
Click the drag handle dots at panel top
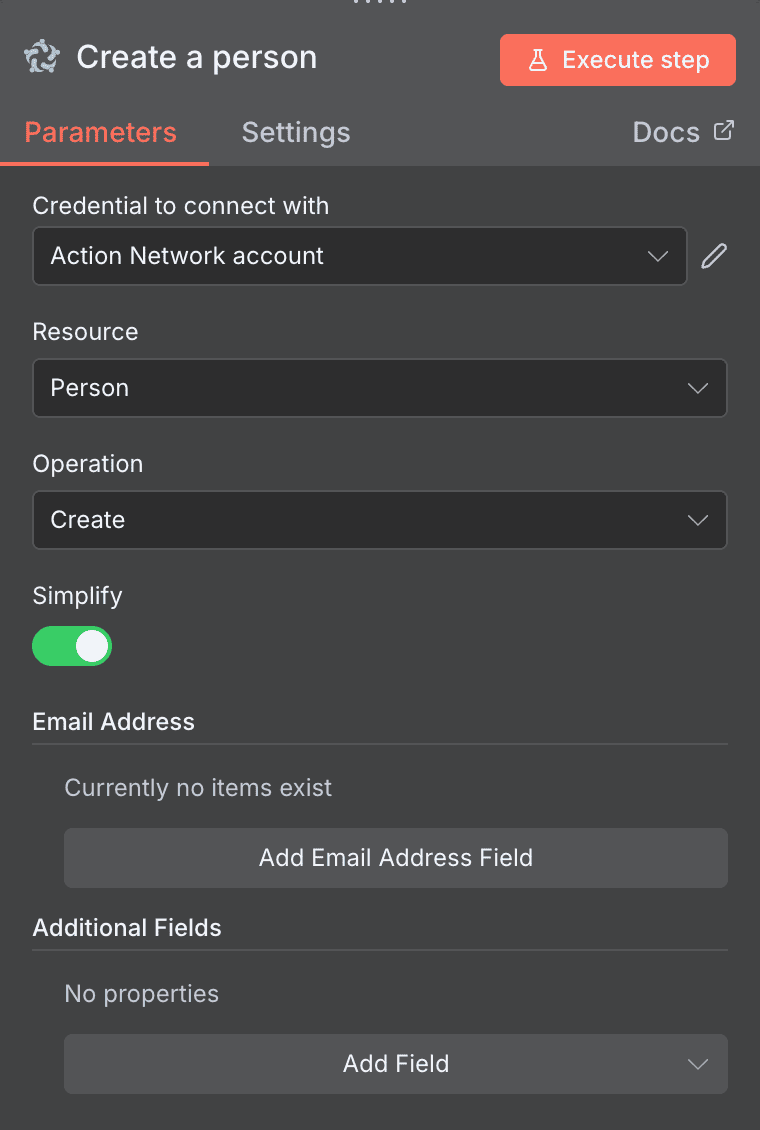click(x=380, y=3)
